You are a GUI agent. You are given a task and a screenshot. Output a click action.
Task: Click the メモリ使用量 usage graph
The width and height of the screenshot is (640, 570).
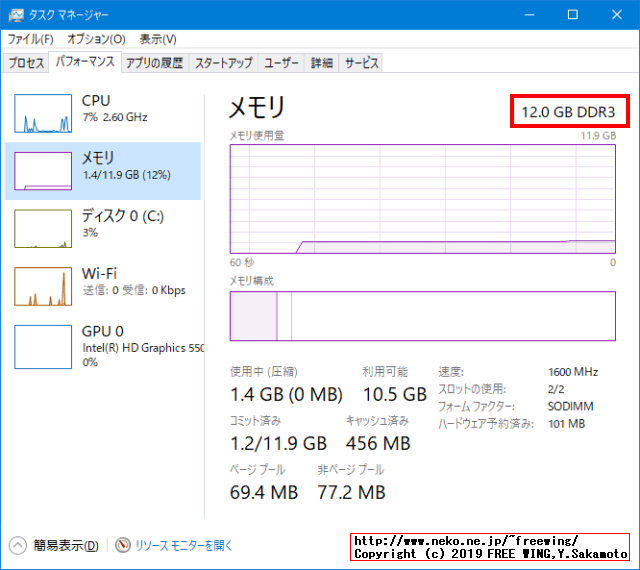(423, 199)
